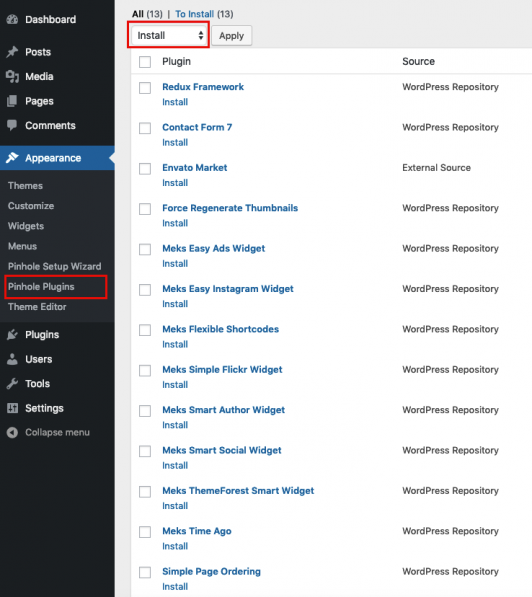Click the Tools wrench icon
This screenshot has width=532, height=597.
[12, 383]
